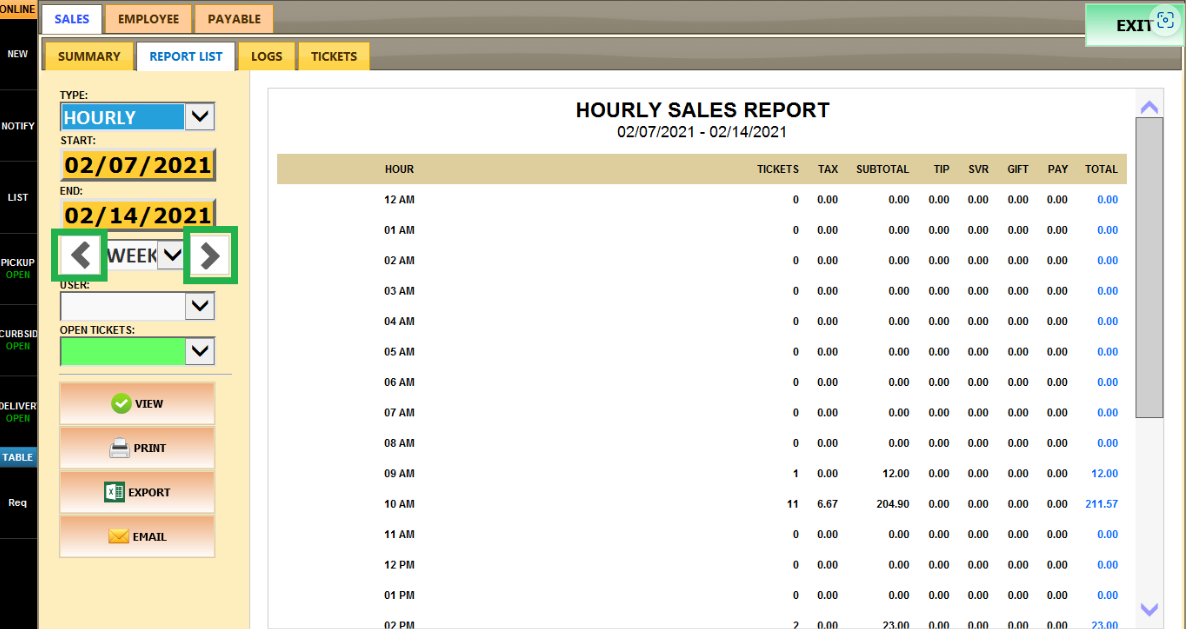Click the 06 AM hour label

400,382
